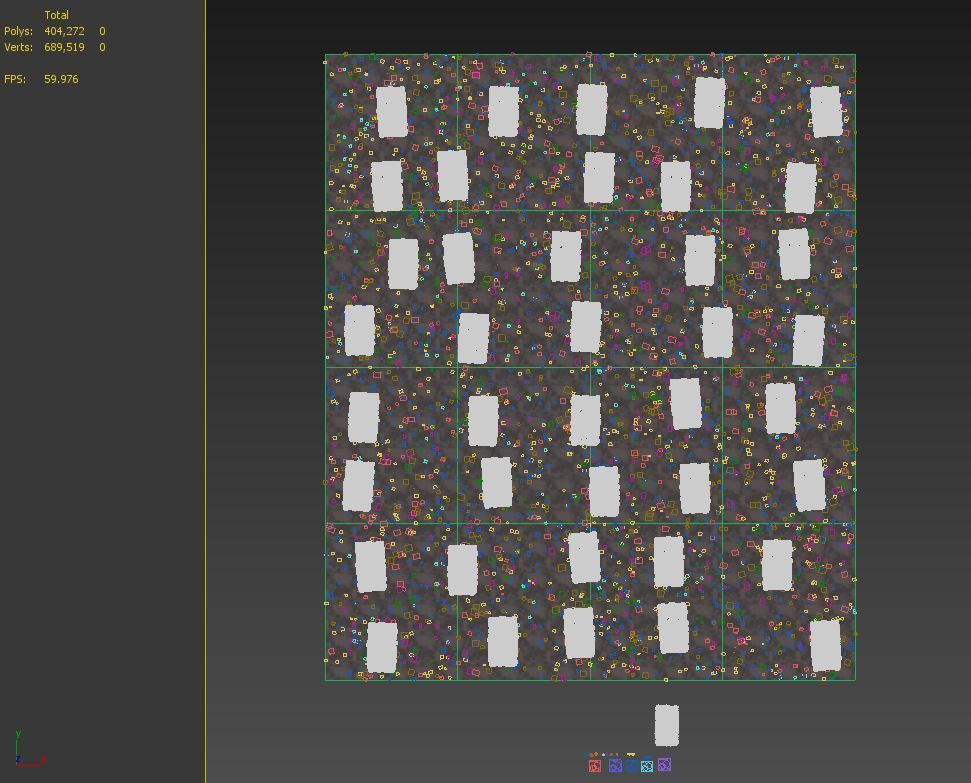Image resolution: width=971 pixels, height=783 pixels.
Task: Click the 'Total' statistics column header
Action: (56, 15)
